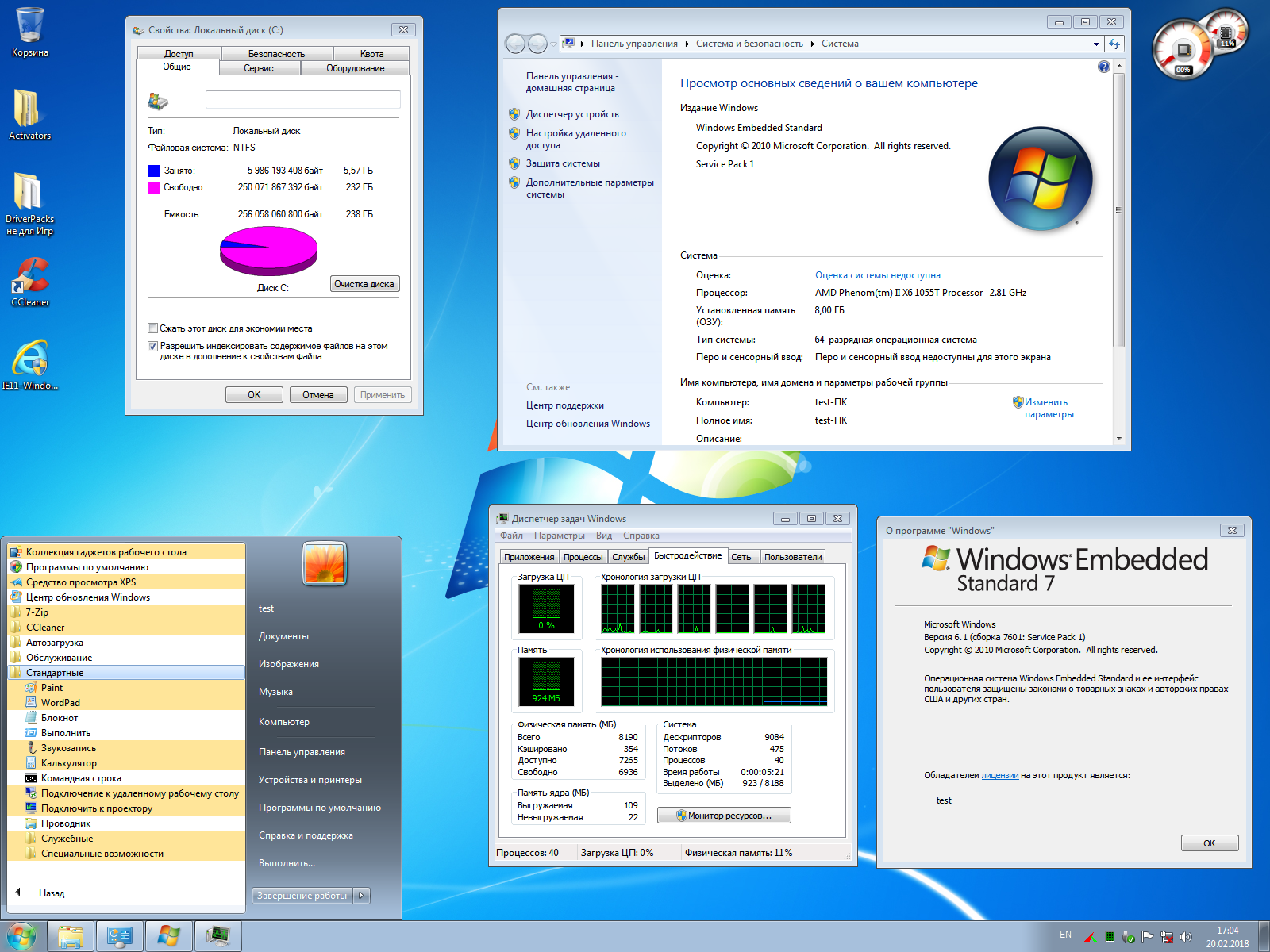Click Монитор ресурсов button in Task Manager
The image size is (1270, 952).
tap(724, 816)
